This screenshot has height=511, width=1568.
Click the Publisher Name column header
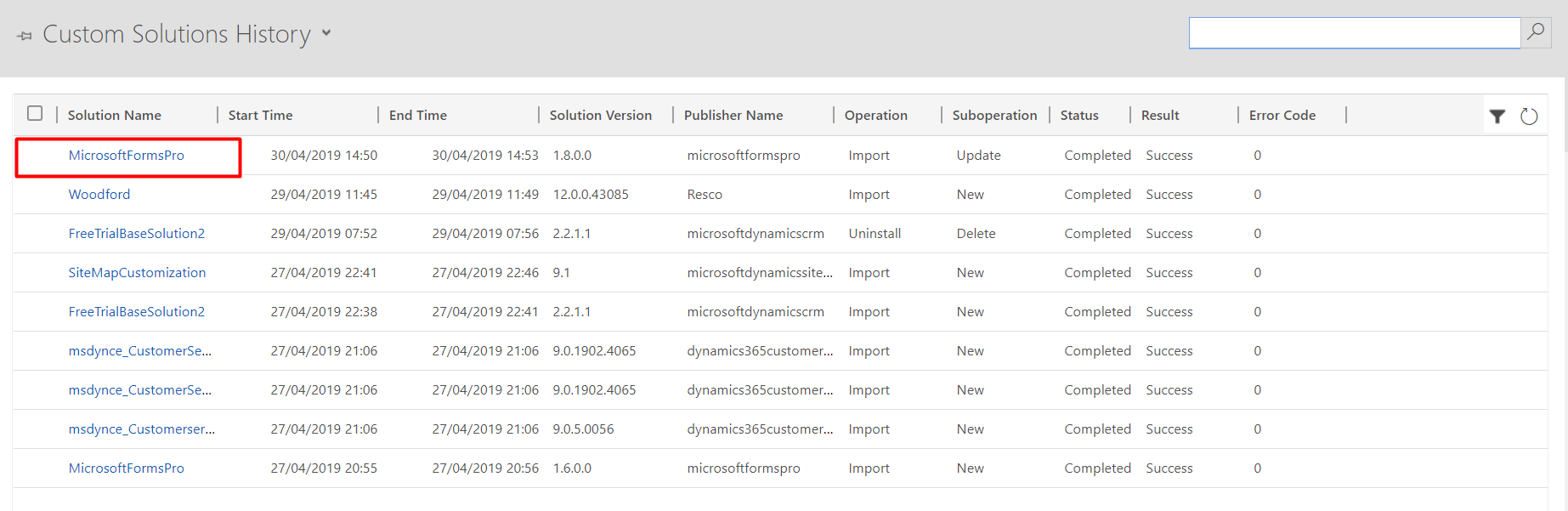pos(733,116)
